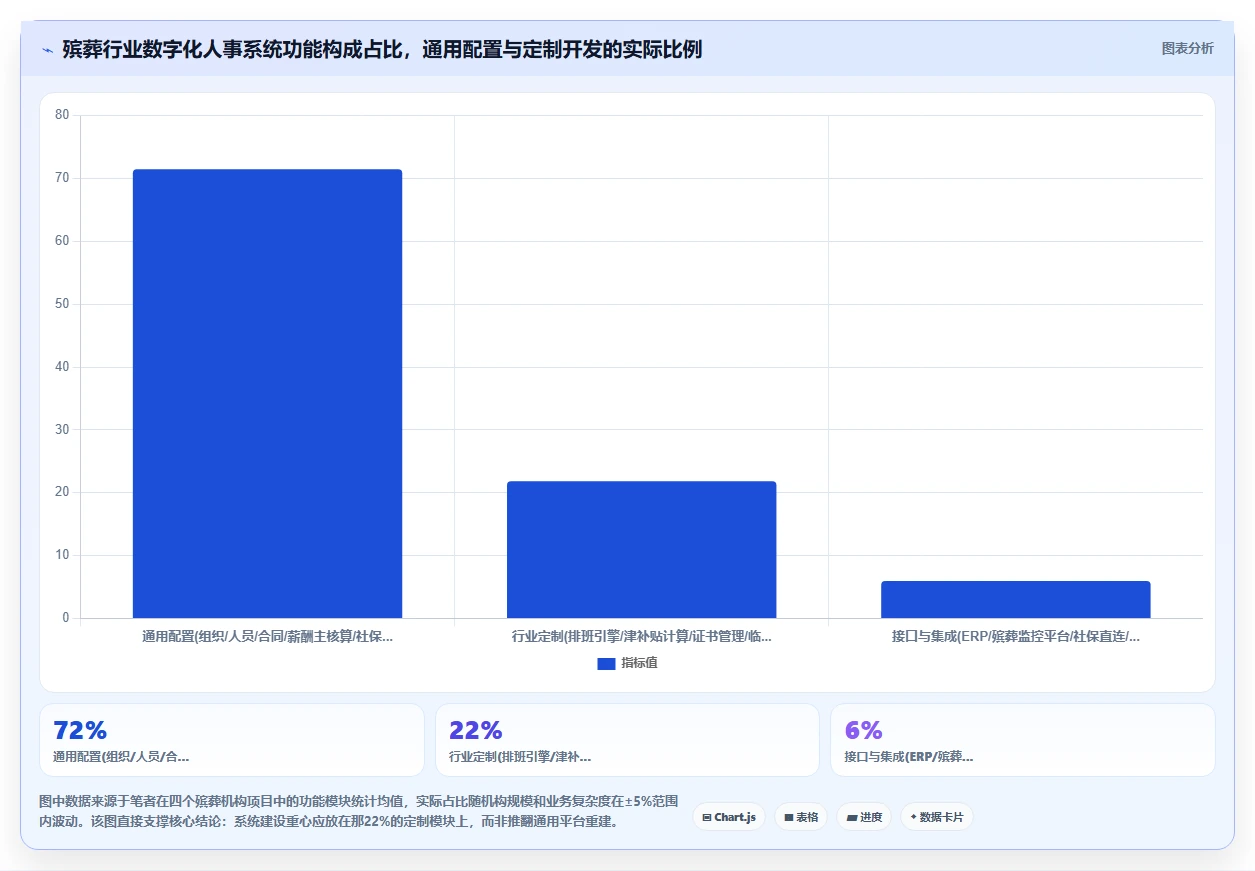The image size is (1255, 871).
Task: Click the lightning icon beside the chart title
Action: [47, 50]
